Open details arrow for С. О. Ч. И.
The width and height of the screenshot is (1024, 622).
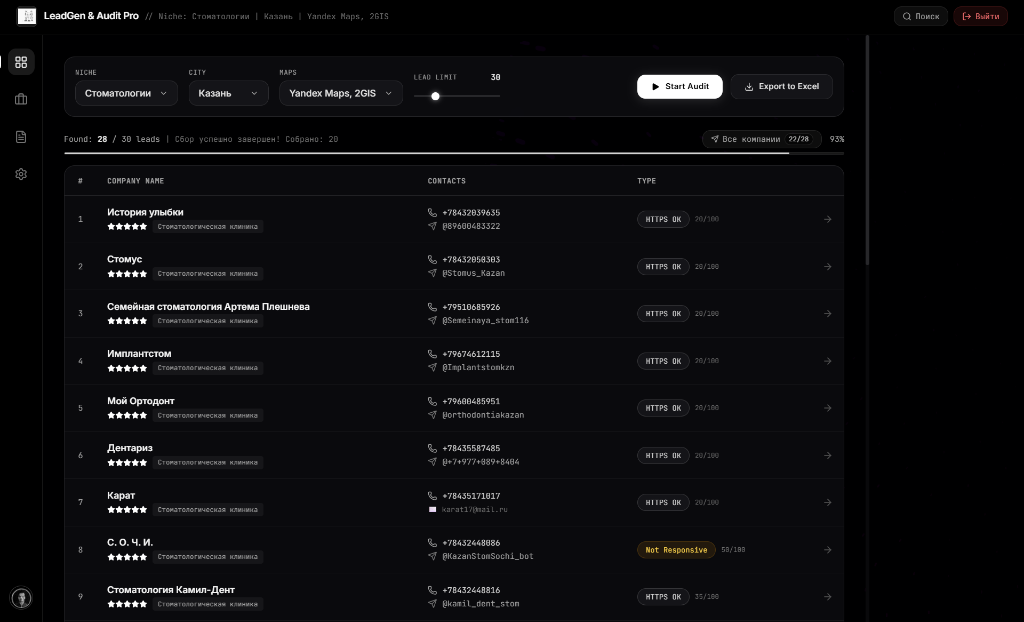tap(827, 549)
